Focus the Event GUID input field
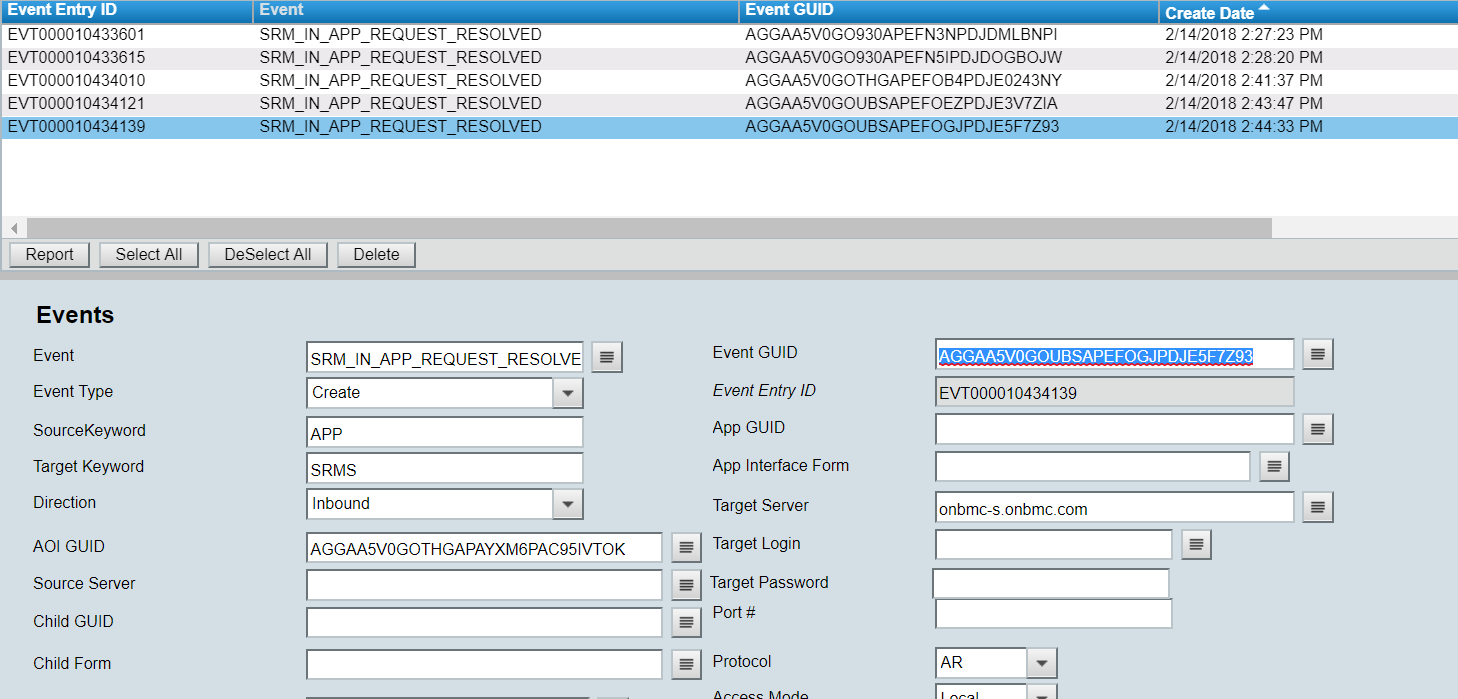 (1115, 354)
